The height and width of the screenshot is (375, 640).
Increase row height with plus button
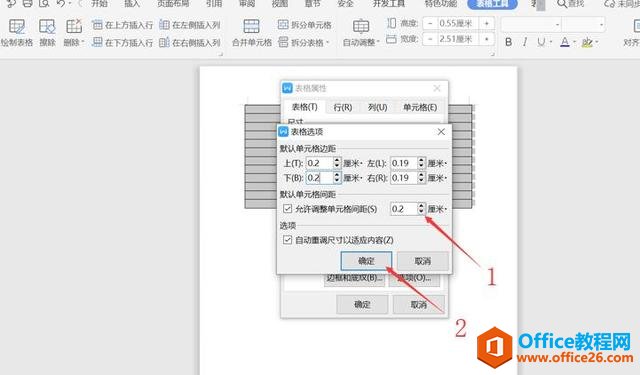point(487,24)
